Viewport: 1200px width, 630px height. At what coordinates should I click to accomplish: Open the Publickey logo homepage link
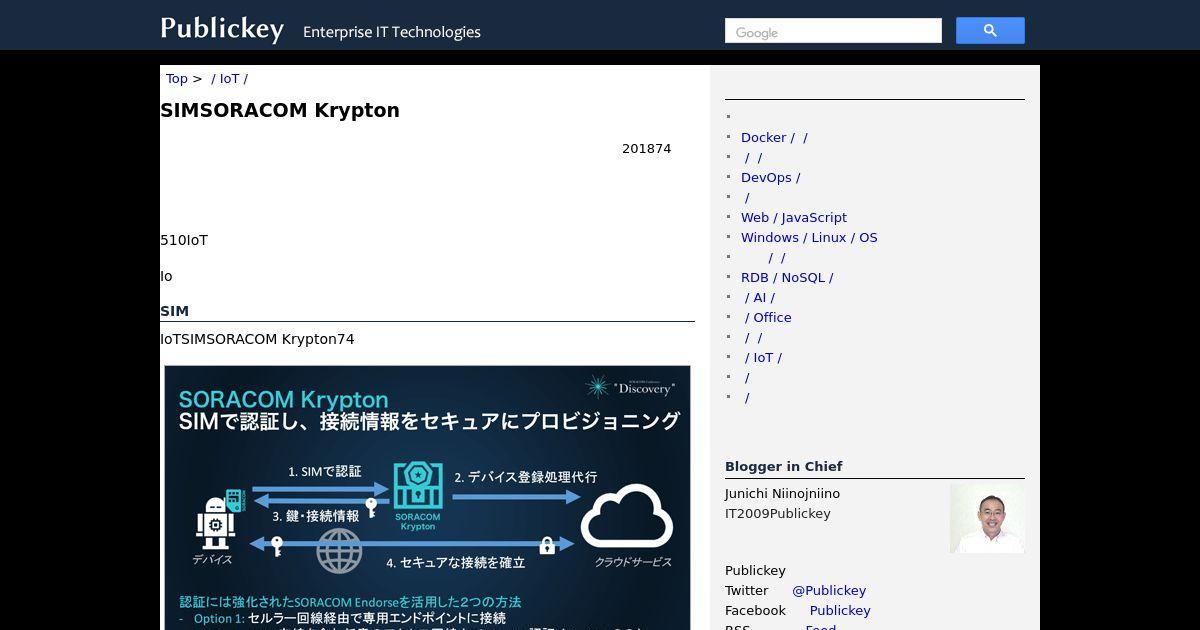click(222, 28)
